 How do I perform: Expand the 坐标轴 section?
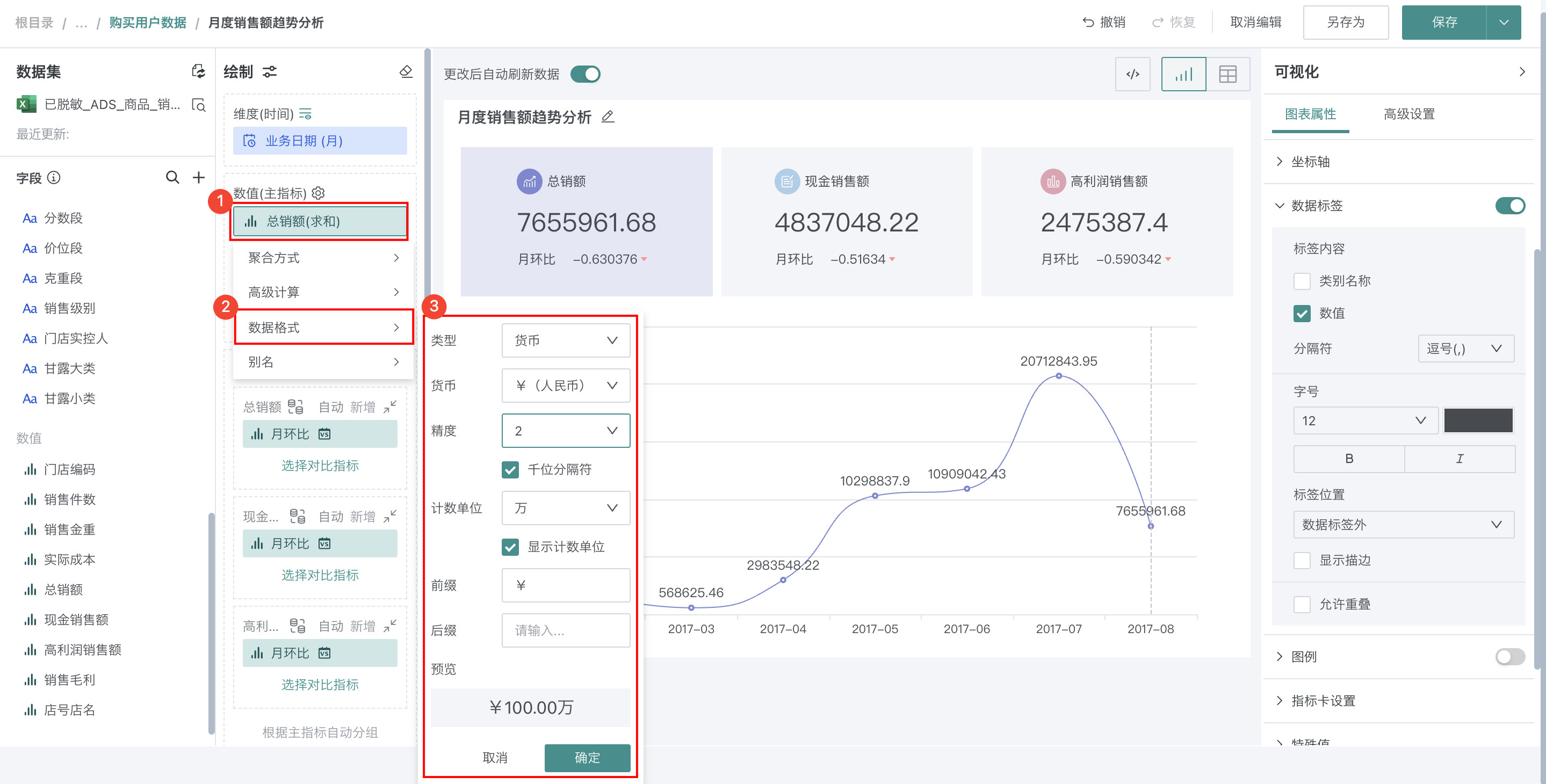1310,161
